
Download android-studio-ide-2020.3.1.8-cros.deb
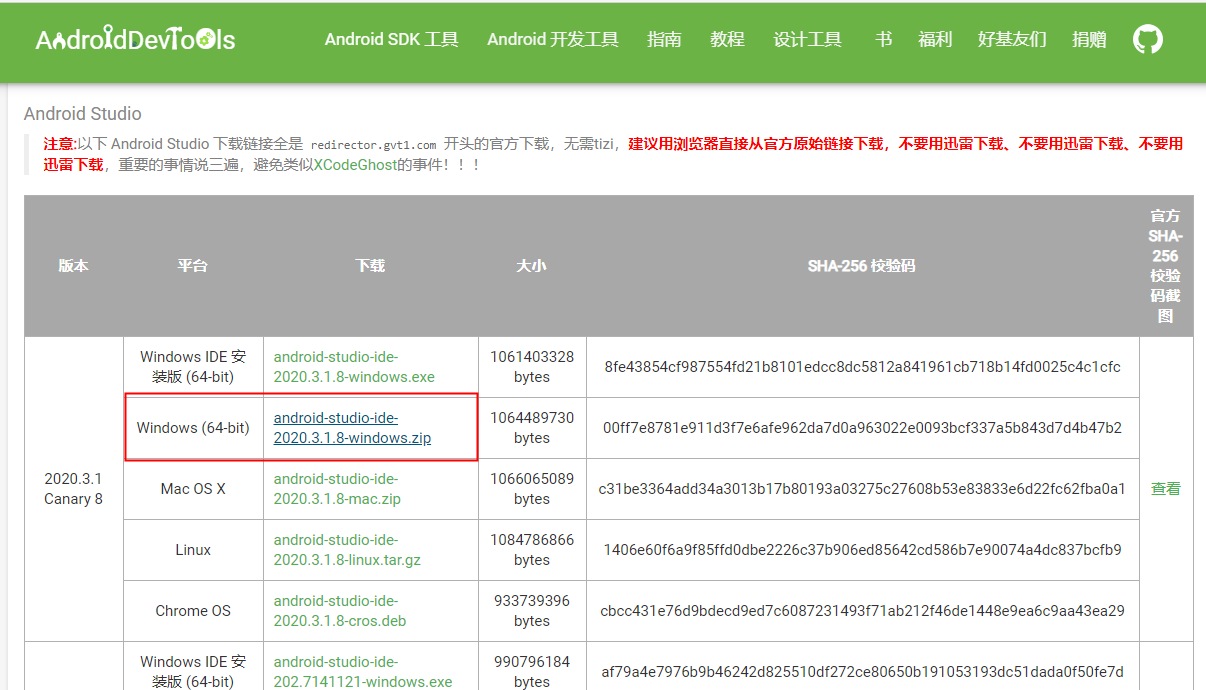point(339,611)
